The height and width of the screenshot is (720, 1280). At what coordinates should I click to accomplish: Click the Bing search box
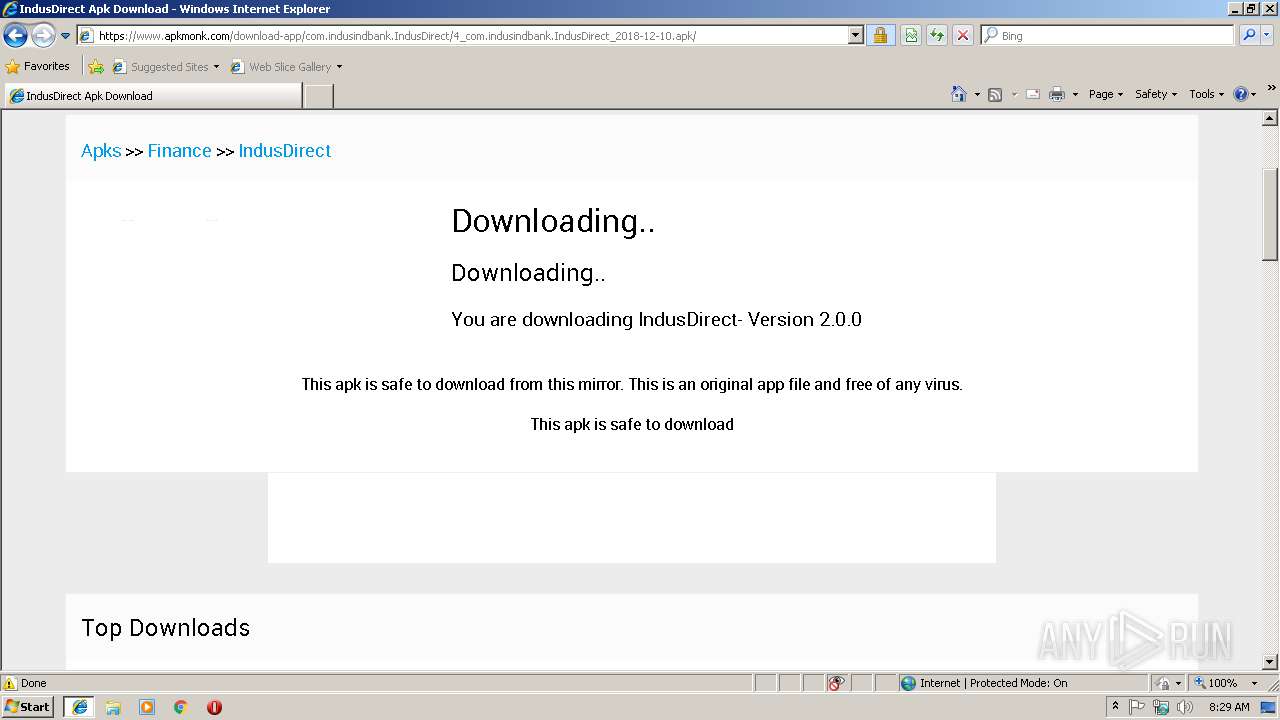pos(1108,35)
